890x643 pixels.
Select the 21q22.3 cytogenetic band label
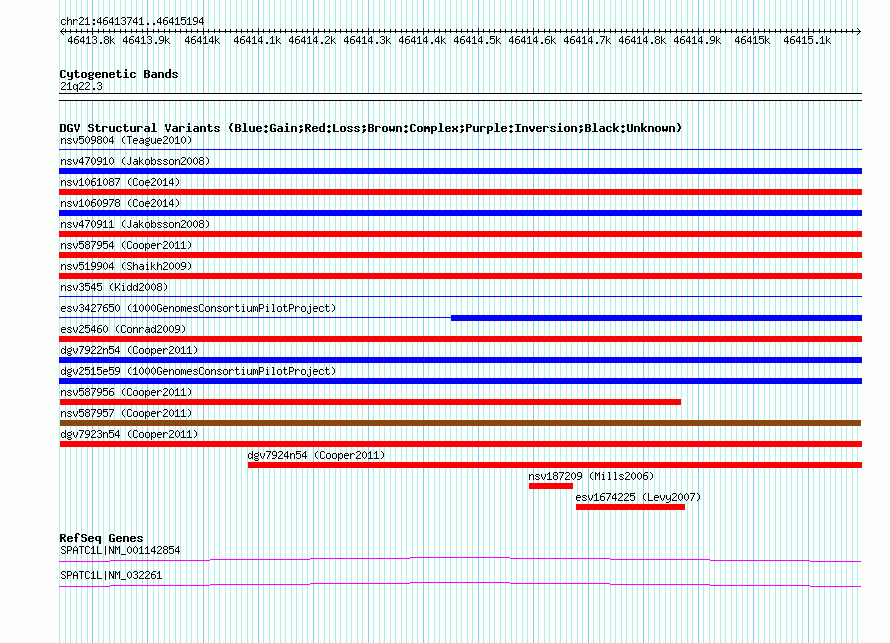(81, 86)
